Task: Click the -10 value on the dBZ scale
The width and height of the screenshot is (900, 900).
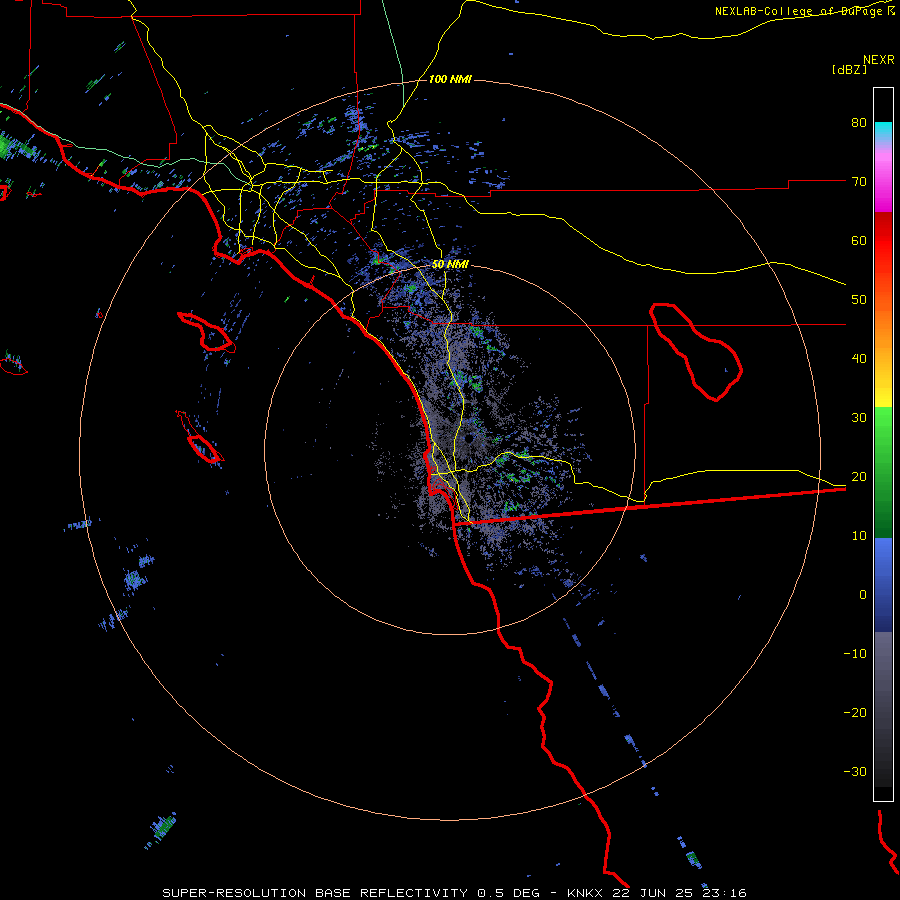Action: point(855,654)
